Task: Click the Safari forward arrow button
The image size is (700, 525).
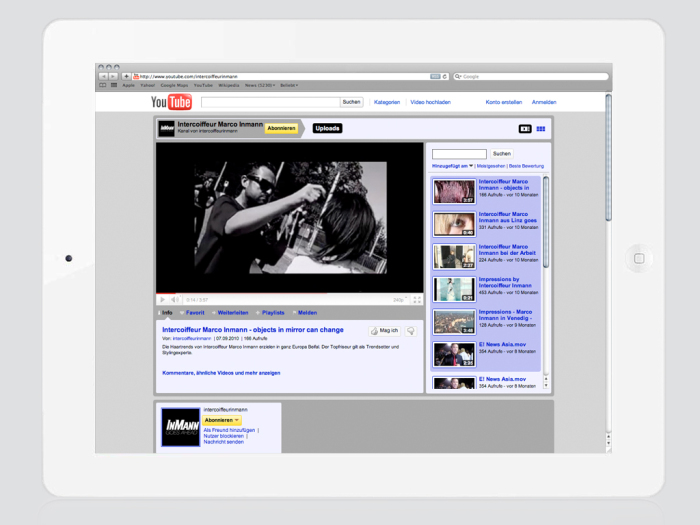Action: (113, 76)
